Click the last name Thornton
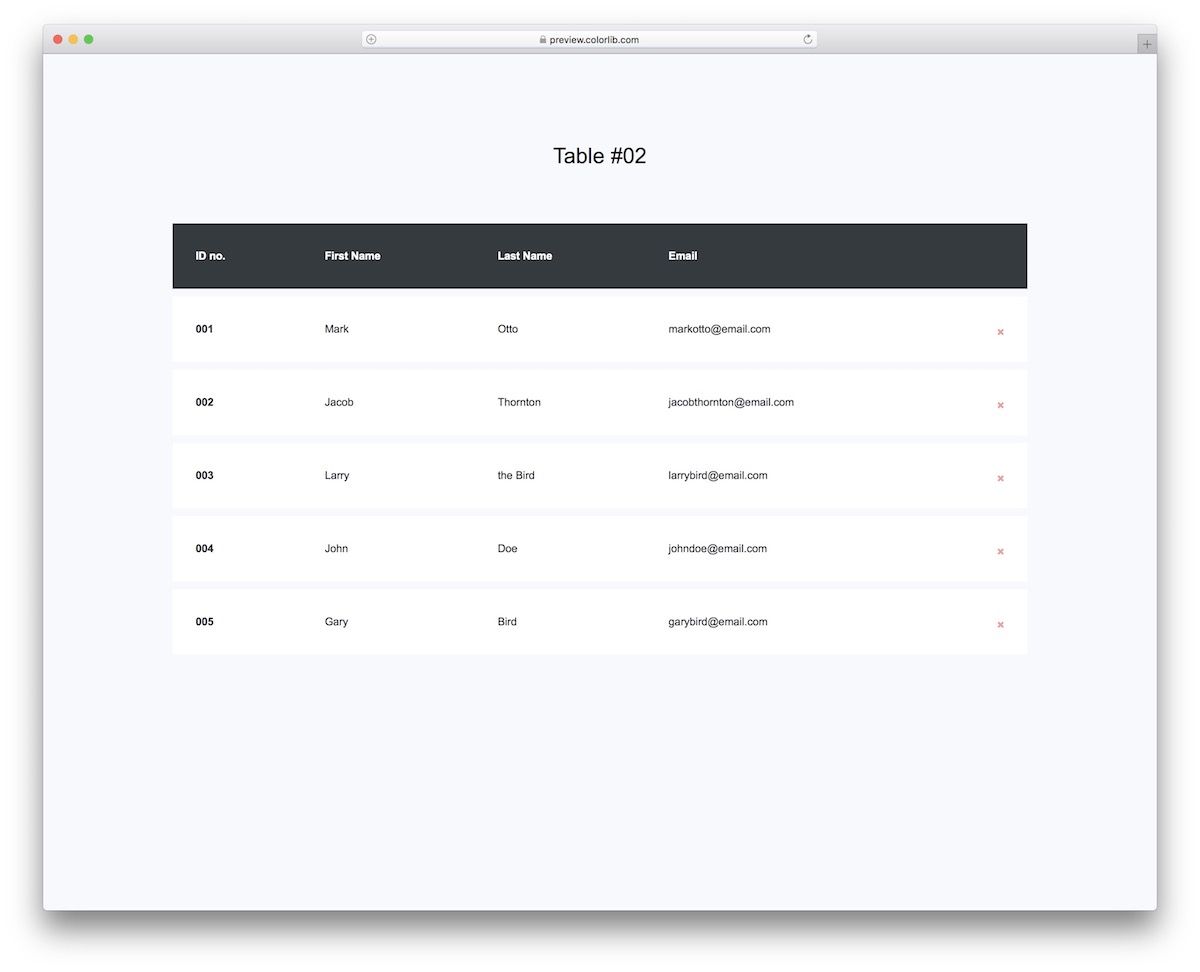This screenshot has width=1200, height=972. pos(519,402)
